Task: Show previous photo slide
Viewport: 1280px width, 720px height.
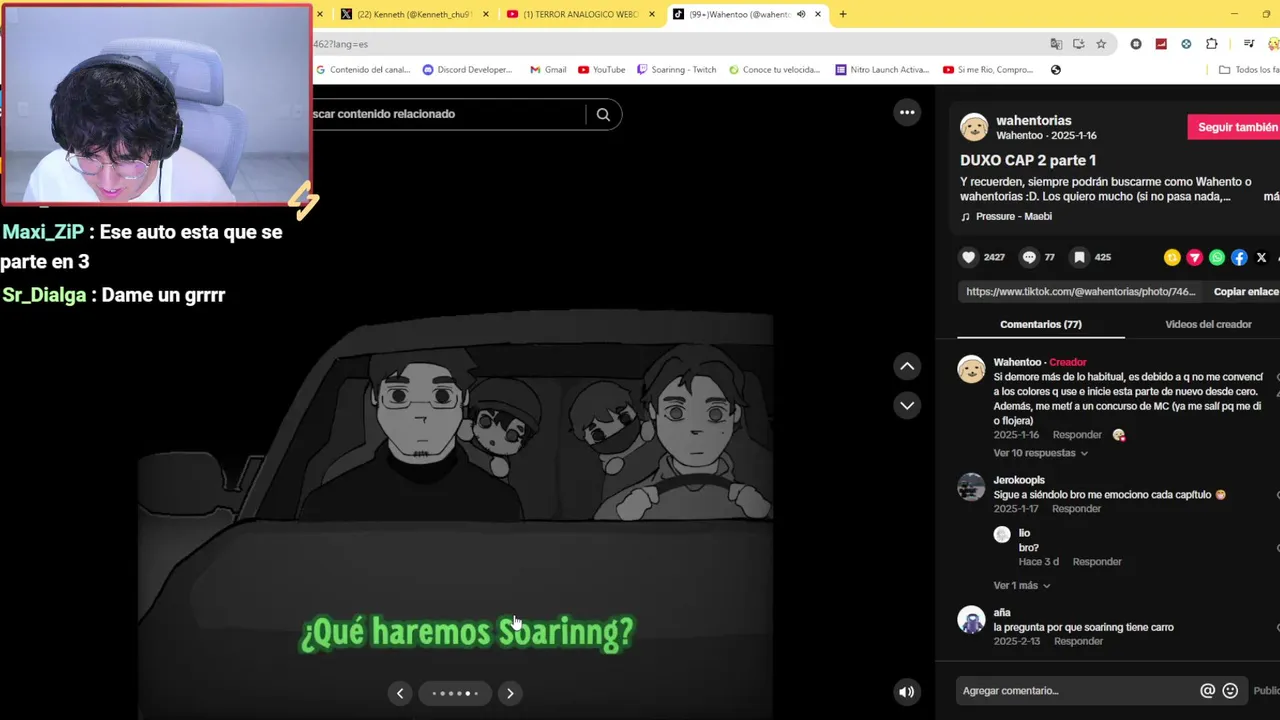Action: [400, 693]
